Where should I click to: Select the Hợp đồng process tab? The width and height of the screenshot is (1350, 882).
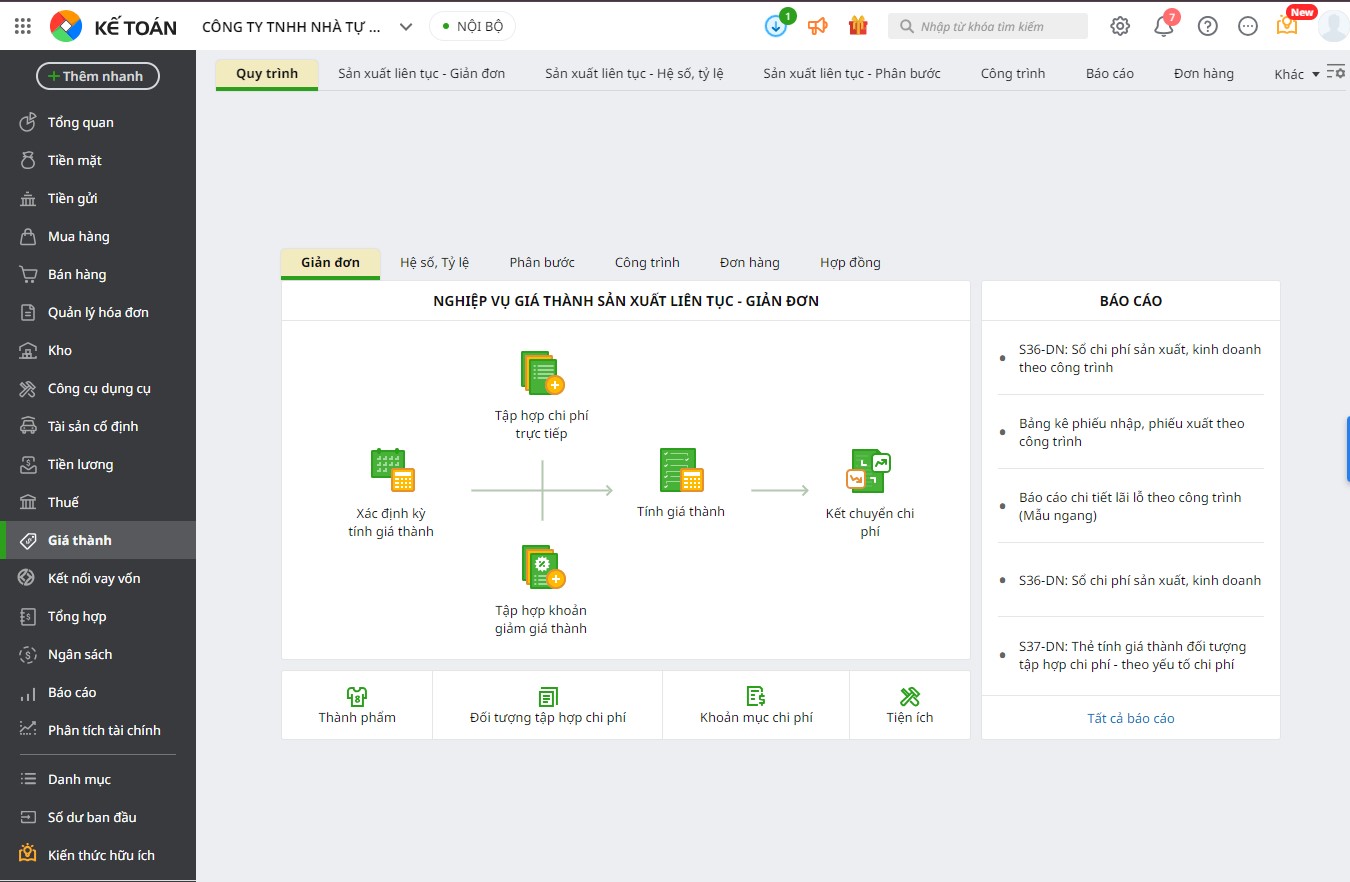(x=850, y=262)
